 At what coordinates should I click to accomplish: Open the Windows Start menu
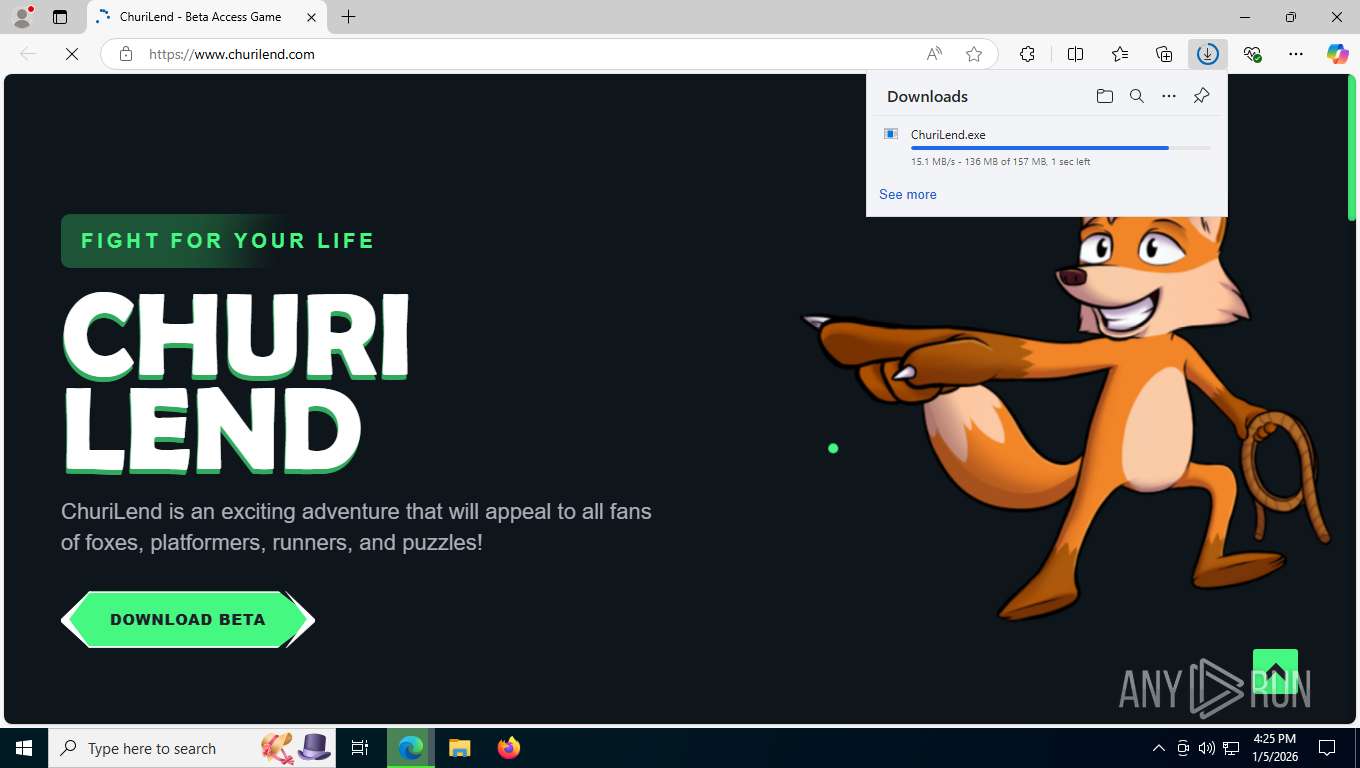tap(24, 748)
